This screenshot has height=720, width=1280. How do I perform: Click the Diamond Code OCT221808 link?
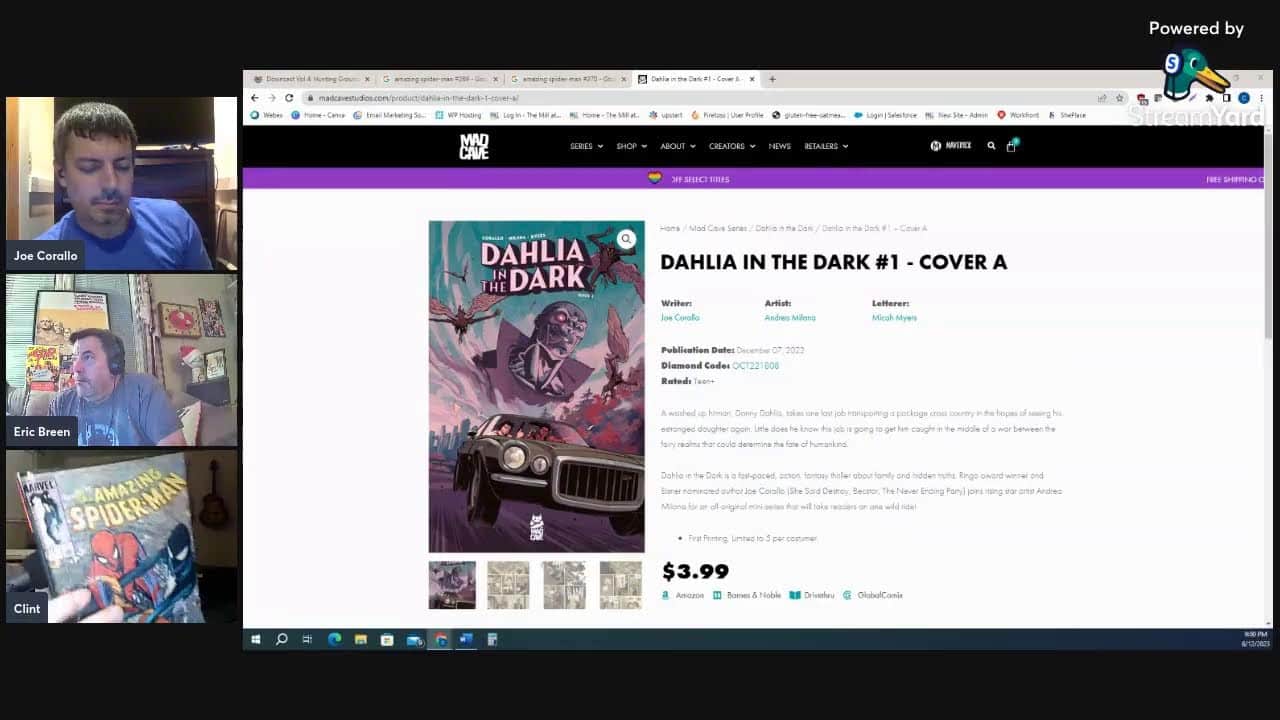(755, 366)
